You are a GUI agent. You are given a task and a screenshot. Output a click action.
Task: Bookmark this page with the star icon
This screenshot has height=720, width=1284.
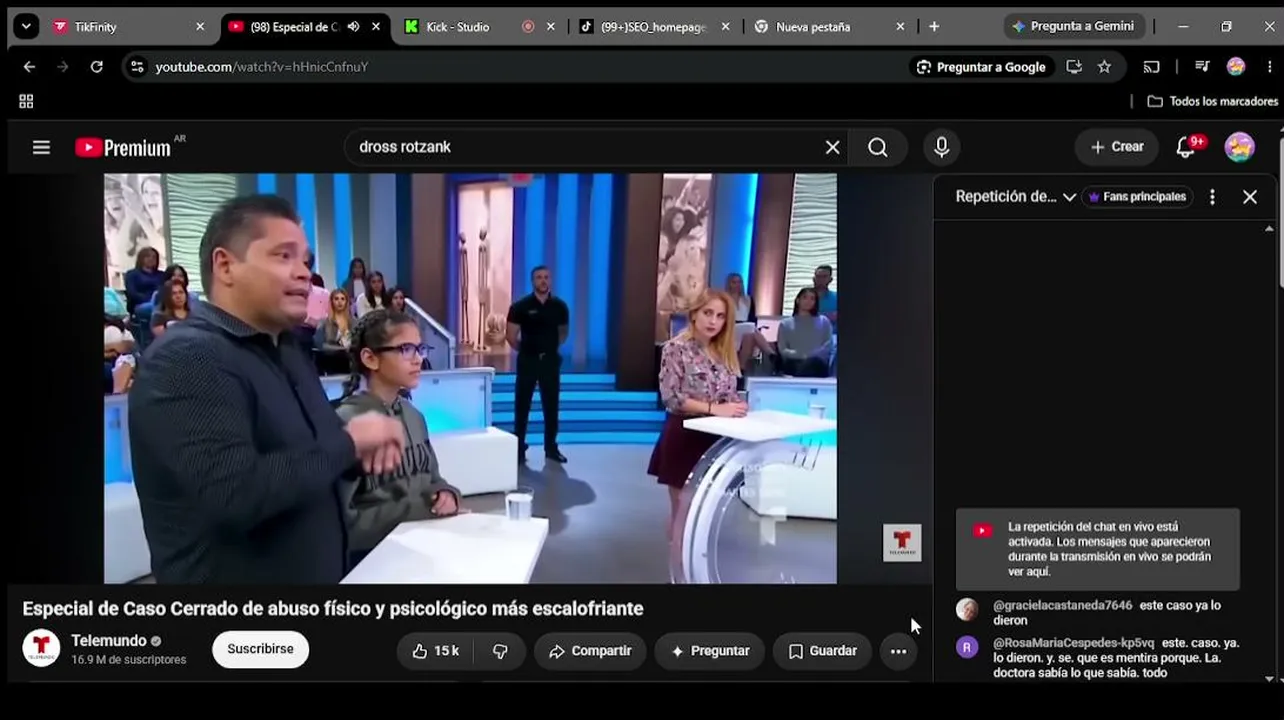(x=1104, y=67)
